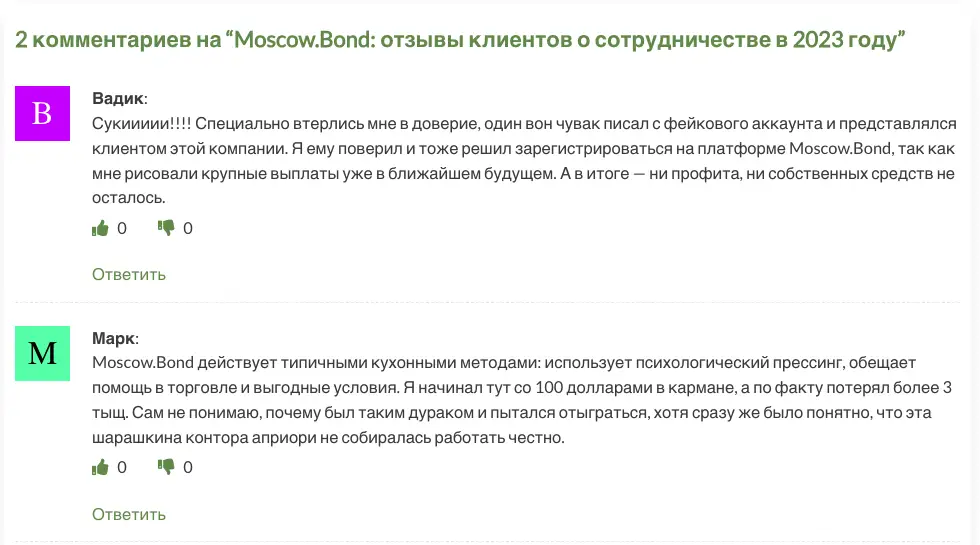This screenshot has width=980, height=545.
Task: Like Вадик's comment with thumbs up
Action: (x=100, y=228)
